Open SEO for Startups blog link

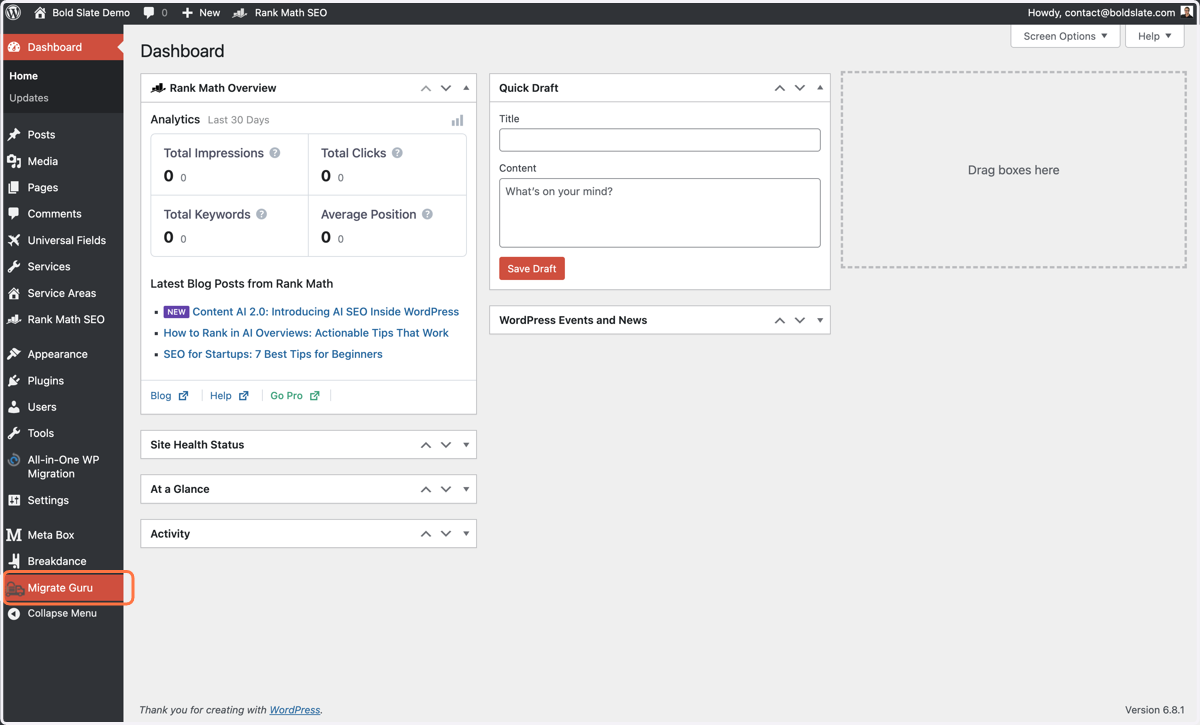coord(273,354)
